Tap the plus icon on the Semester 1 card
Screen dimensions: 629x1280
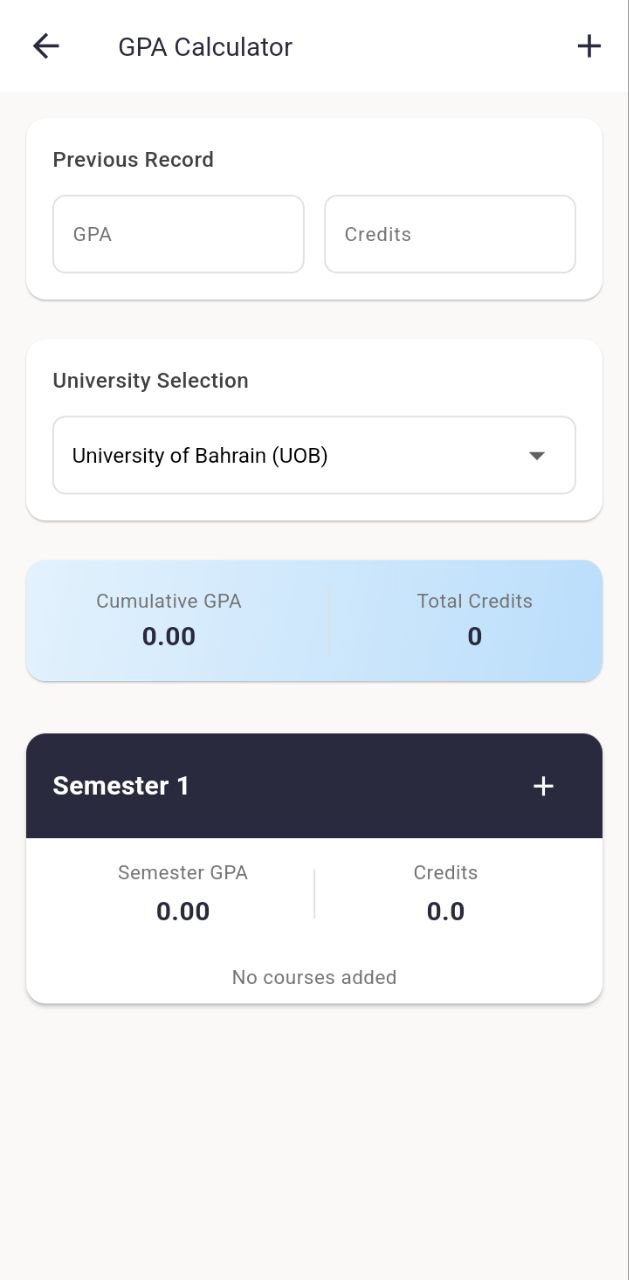pyautogui.click(x=543, y=786)
